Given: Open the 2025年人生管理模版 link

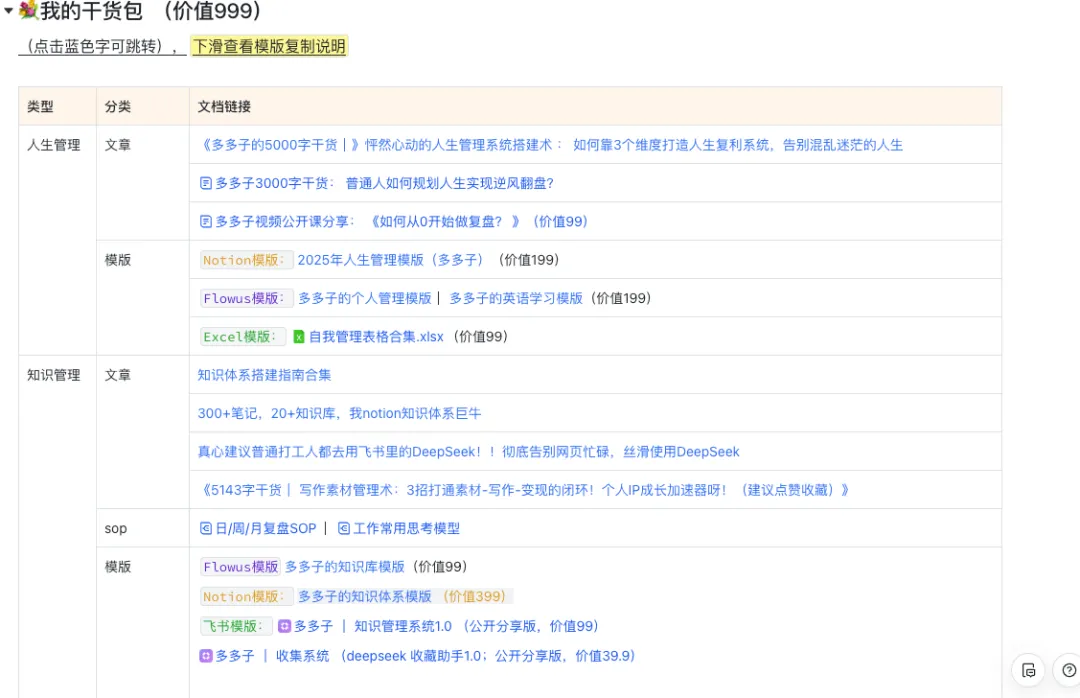Looking at the screenshot, I should click(391, 260).
